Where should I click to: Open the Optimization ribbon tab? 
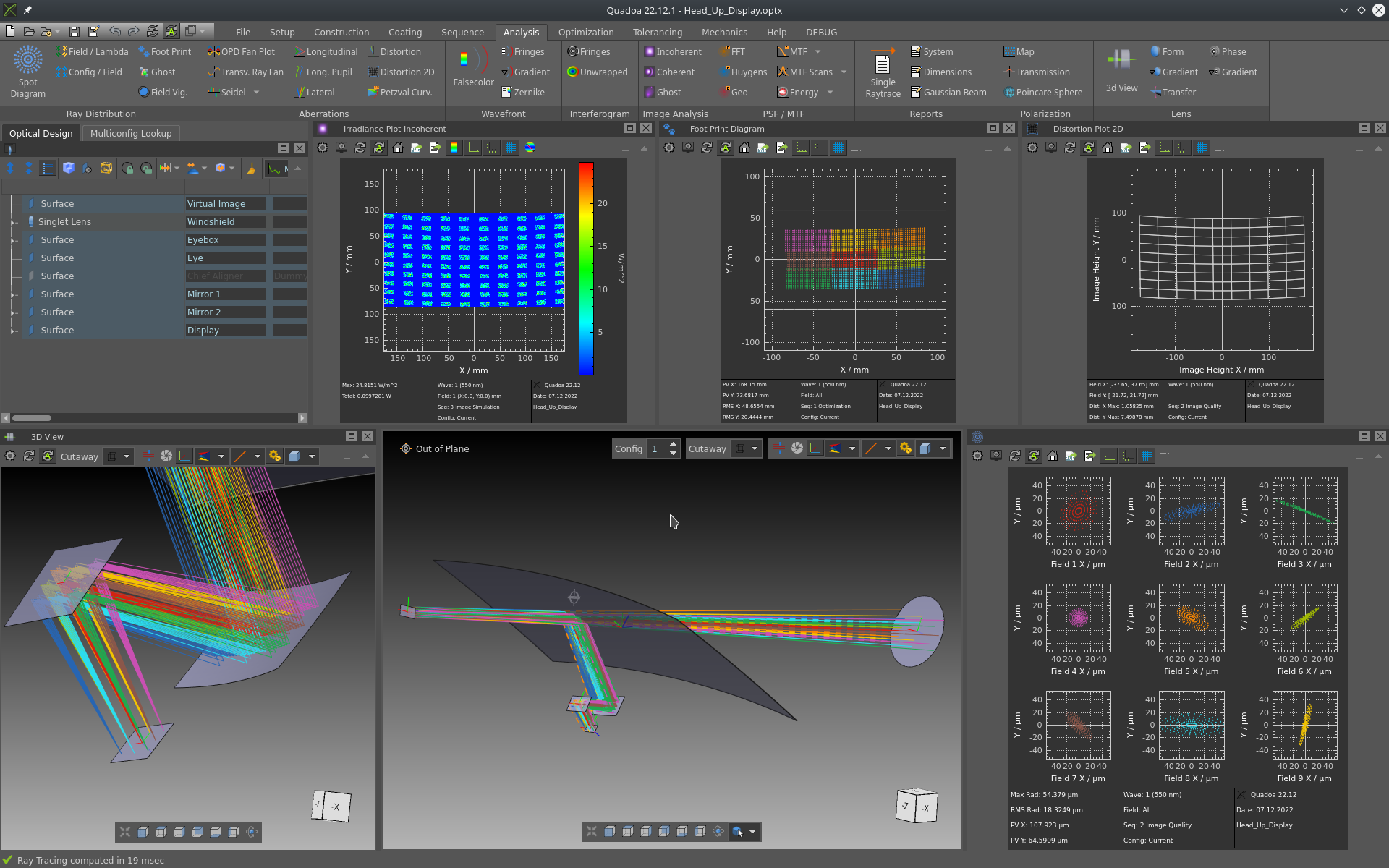pos(585,32)
